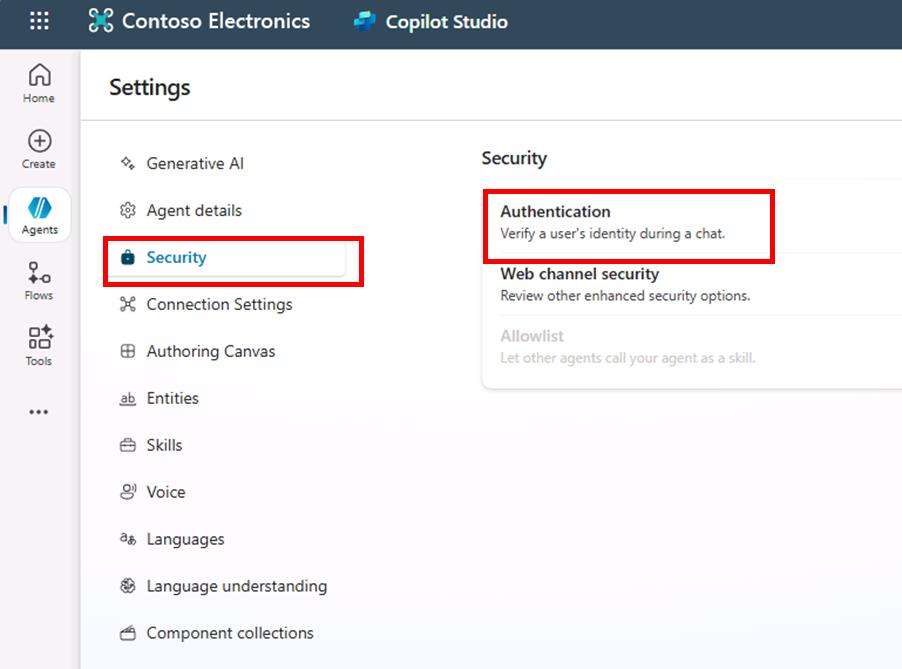This screenshot has height=669, width=902.
Task: Click the Agent details gear icon
Action: click(128, 211)
